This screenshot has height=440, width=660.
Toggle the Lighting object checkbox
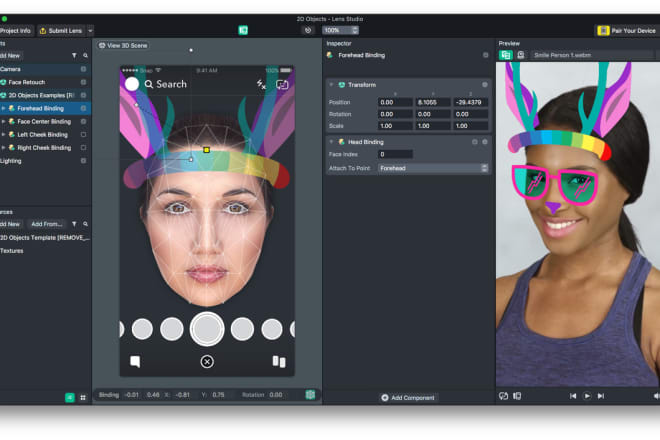point(83,161)
